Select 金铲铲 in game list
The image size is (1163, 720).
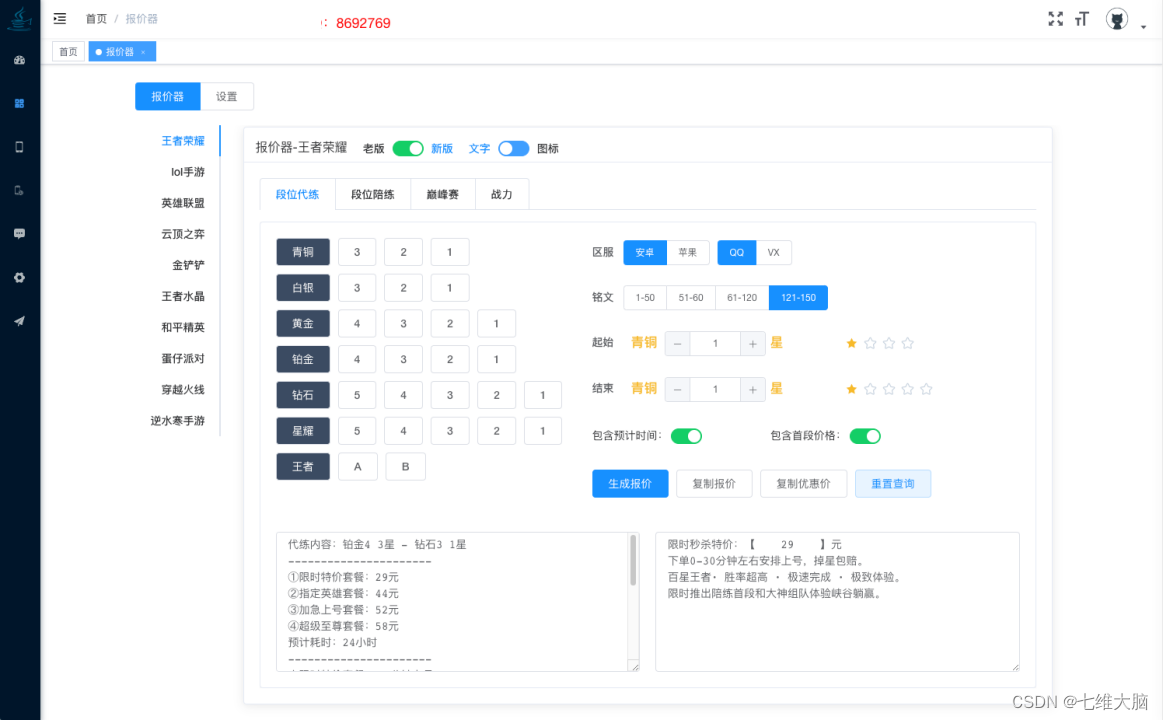(x=188, y=265)
